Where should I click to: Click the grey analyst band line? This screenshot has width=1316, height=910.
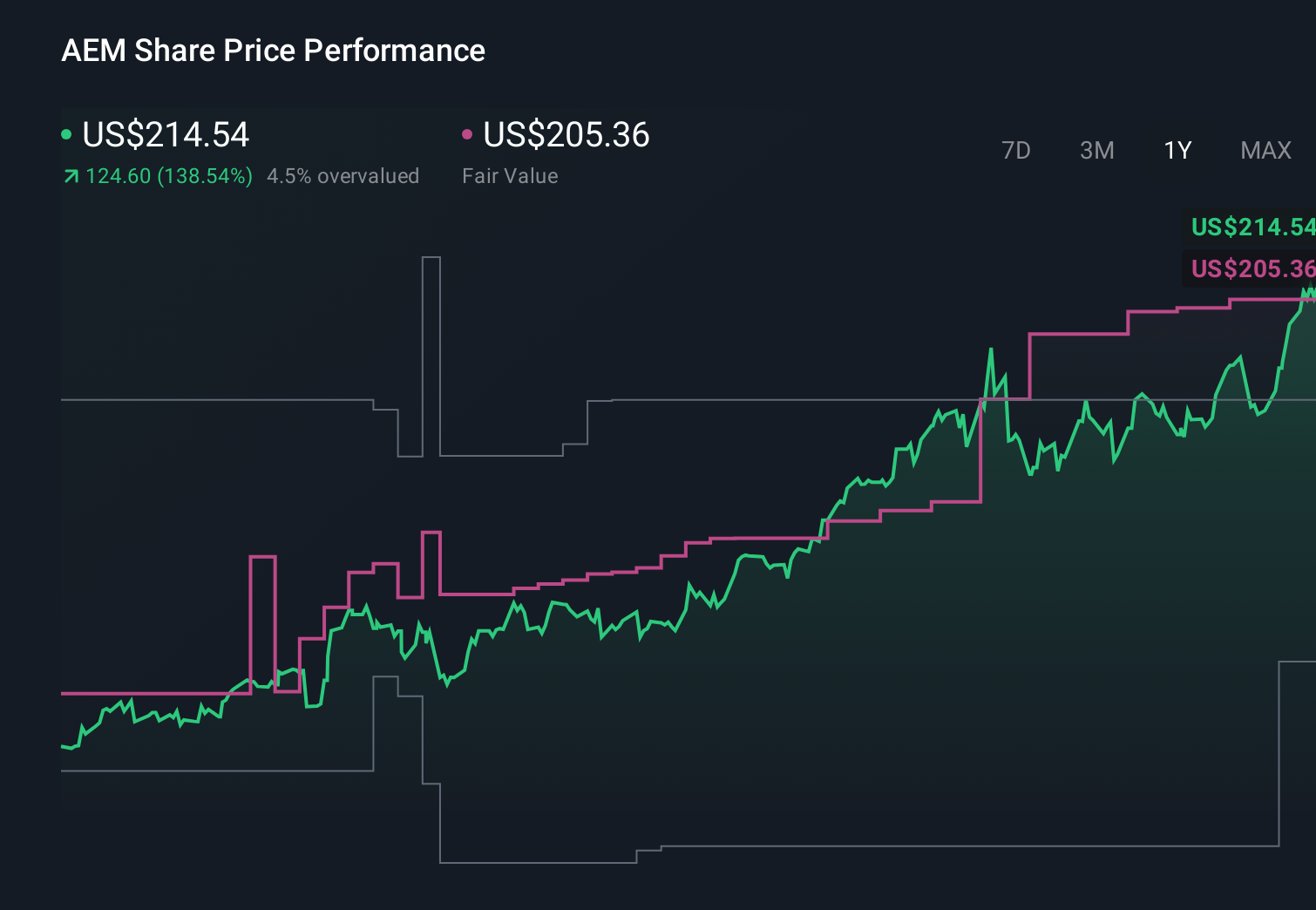click(x=218, y=399)
